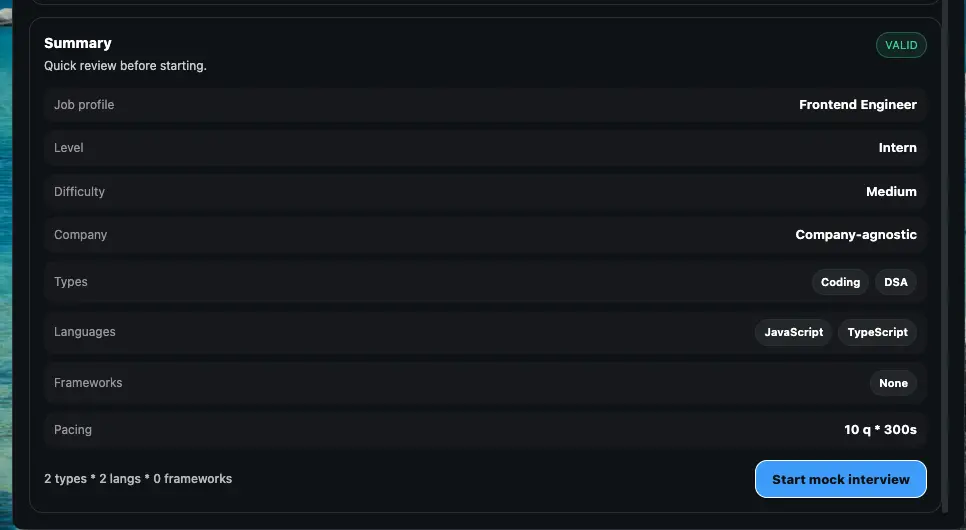Viewport: 966px width, 530px height.
Task: Click the JavaScript language chip
Action: point(793,332)
